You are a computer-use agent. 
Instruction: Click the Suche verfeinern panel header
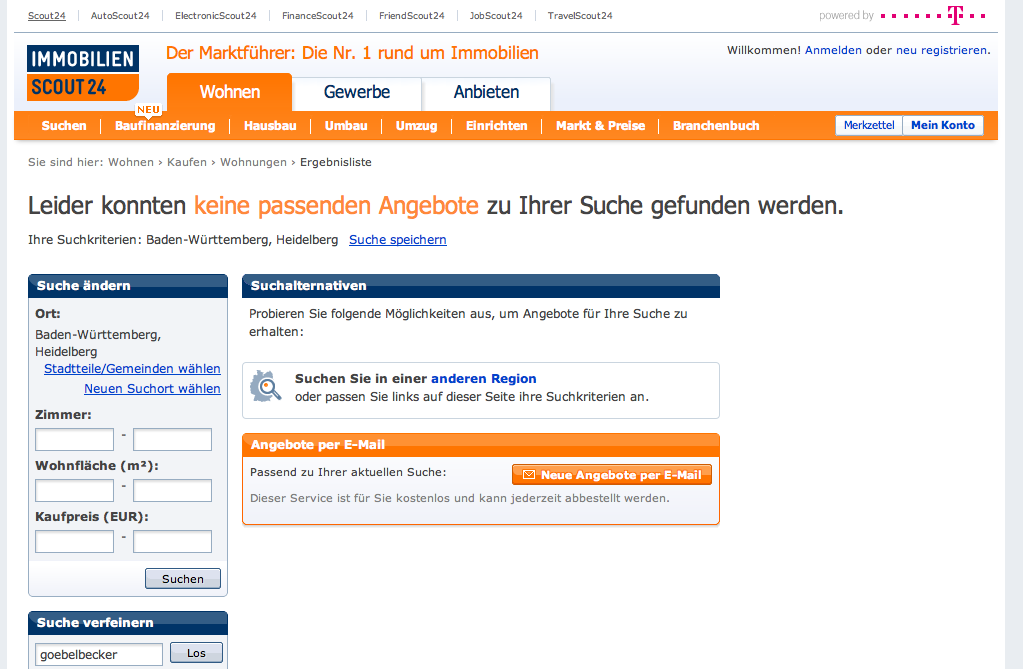click(128, 623)
